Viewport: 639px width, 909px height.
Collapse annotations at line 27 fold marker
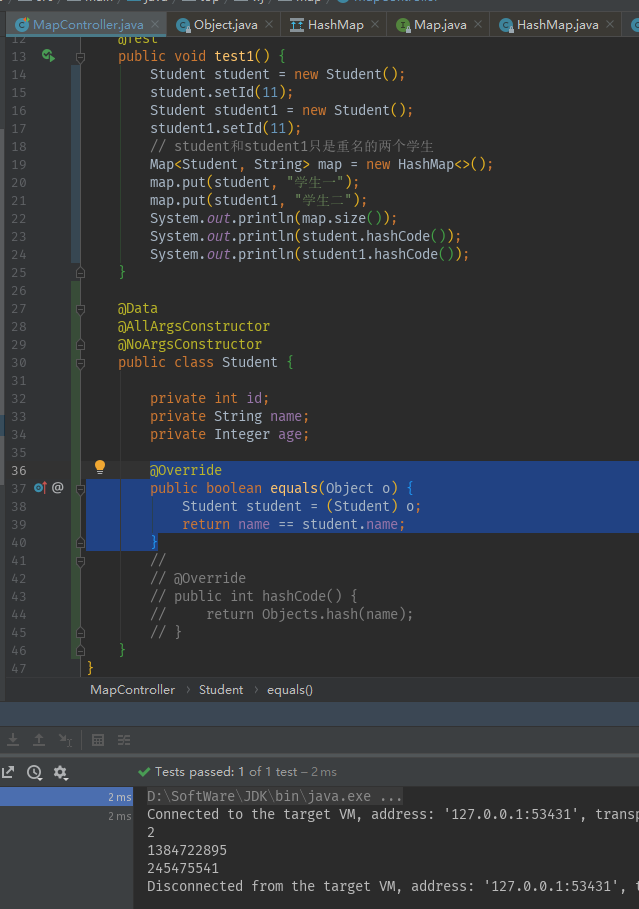tap(81, 309)
